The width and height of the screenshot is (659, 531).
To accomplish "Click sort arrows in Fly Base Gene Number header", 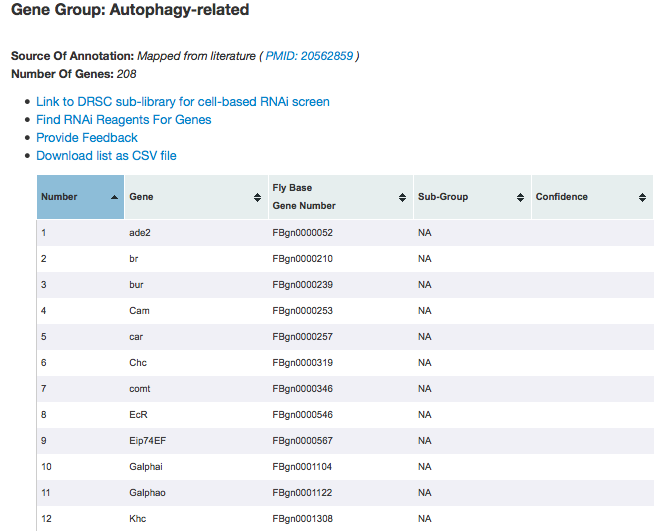I will pyautogui.click(x=402, y=197).
